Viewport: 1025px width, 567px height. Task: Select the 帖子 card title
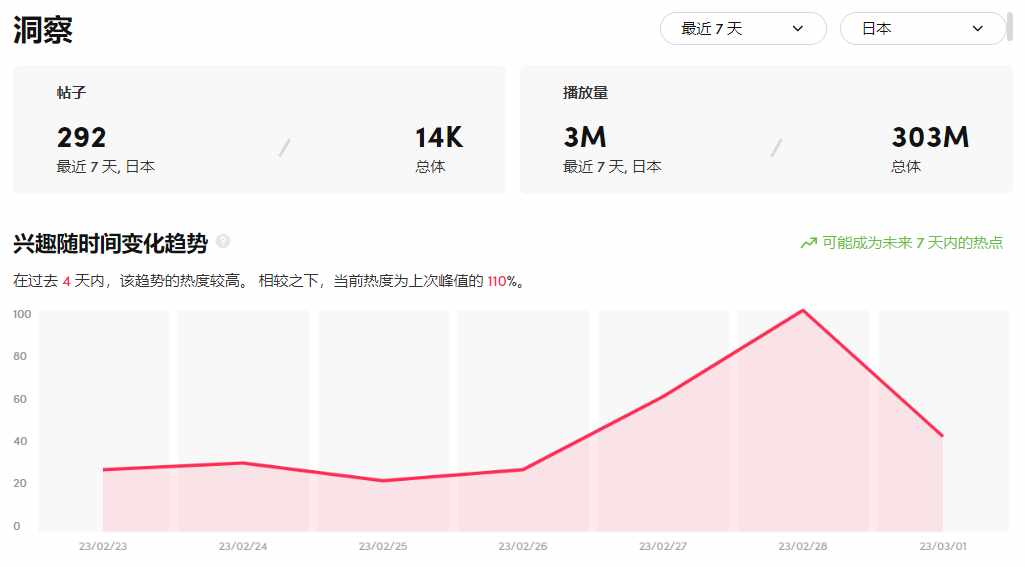coord(71,93)
